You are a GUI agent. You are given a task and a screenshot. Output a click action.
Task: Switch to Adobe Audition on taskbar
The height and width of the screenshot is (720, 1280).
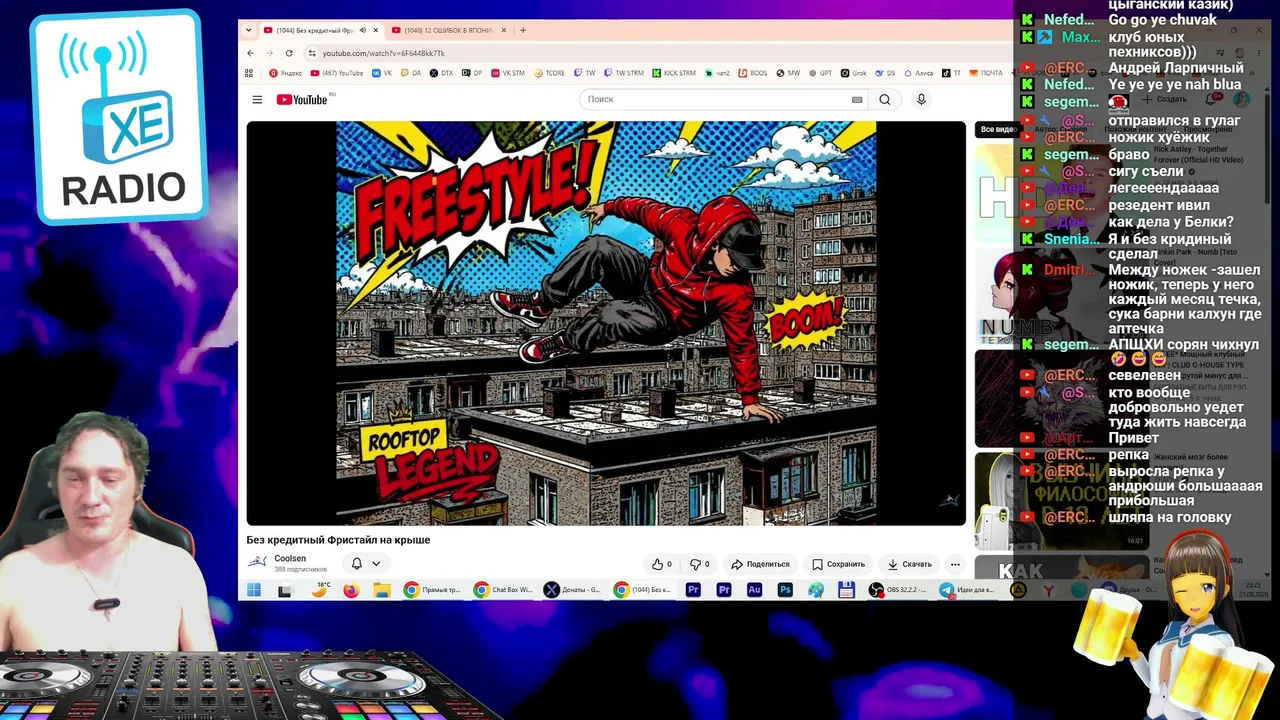point(754,590)
